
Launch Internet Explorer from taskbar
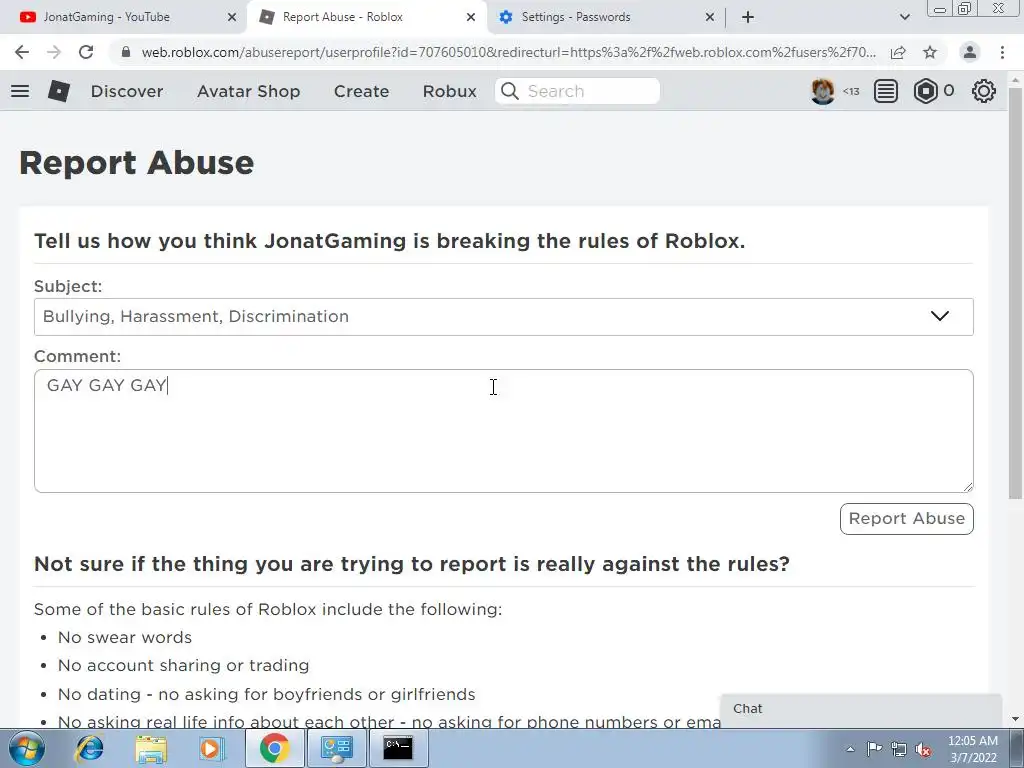(x=89, y=748)
